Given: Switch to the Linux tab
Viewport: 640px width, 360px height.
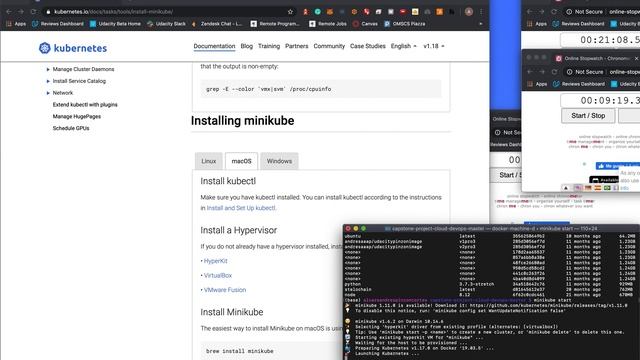Looking at the screenshot, I should [x=209, y=161].
